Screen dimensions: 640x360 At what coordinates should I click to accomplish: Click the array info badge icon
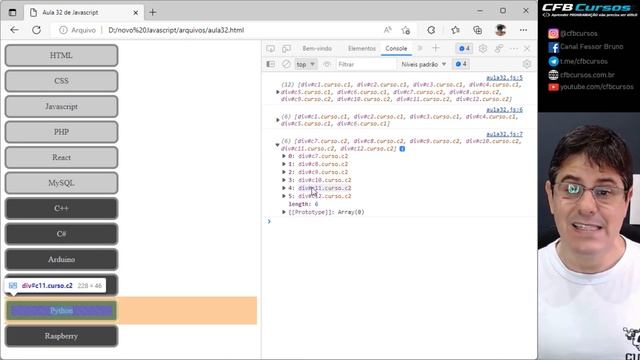(x=402, y=149)
